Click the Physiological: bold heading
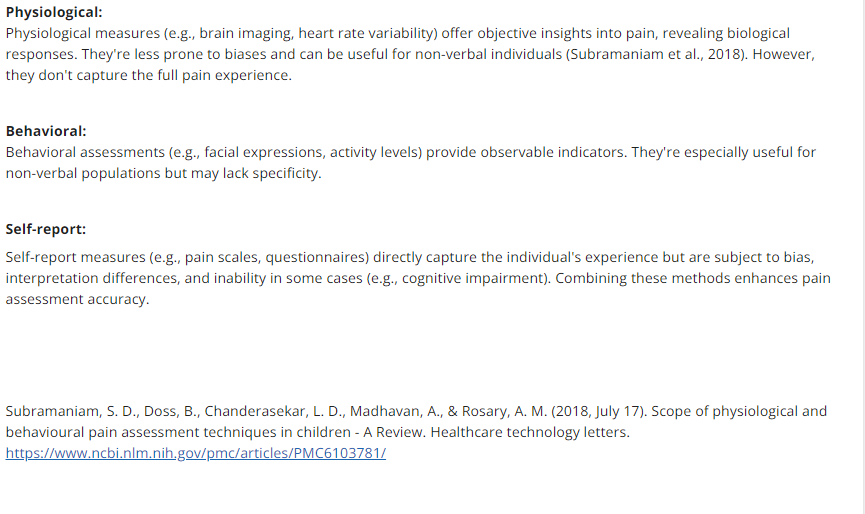 [54, 12]
